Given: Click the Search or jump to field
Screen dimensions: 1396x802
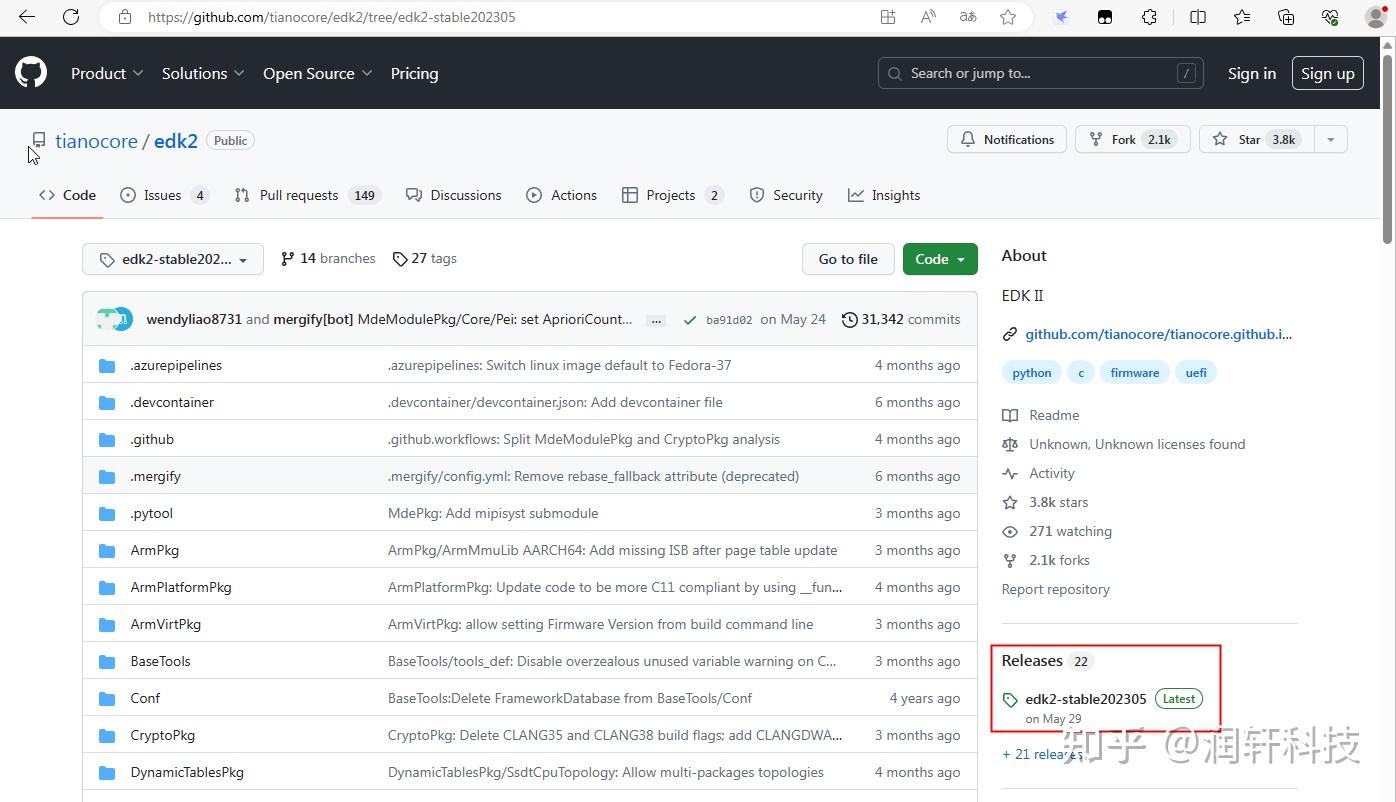Looking at the screenshot, I should (1040, 73).
